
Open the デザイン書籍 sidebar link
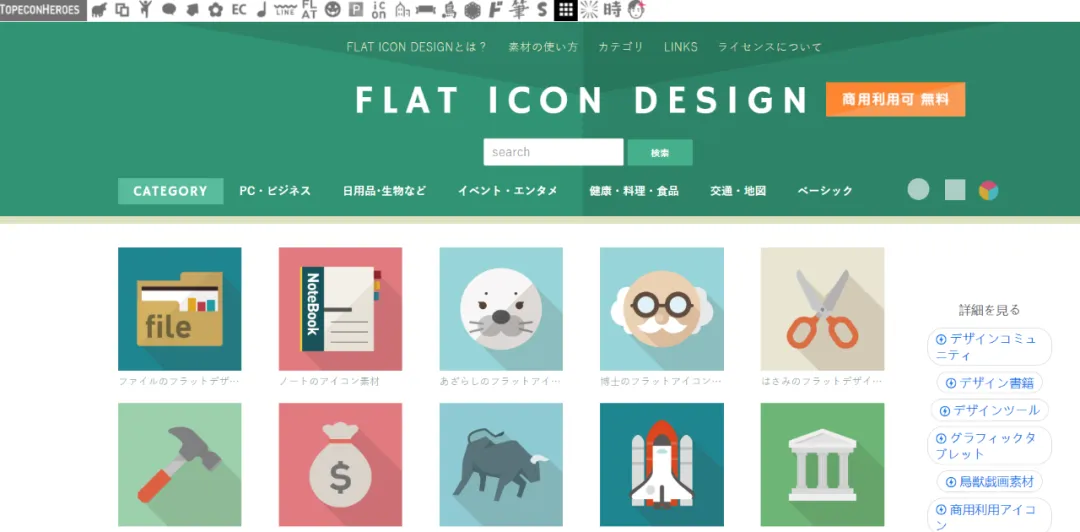[989, 382]
